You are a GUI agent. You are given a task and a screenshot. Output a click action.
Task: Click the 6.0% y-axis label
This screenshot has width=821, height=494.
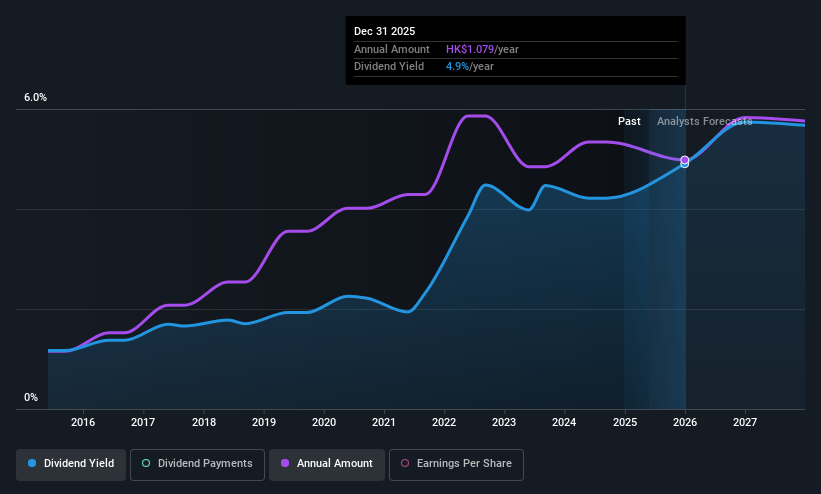pyautogui.click(x=35, y=97)
